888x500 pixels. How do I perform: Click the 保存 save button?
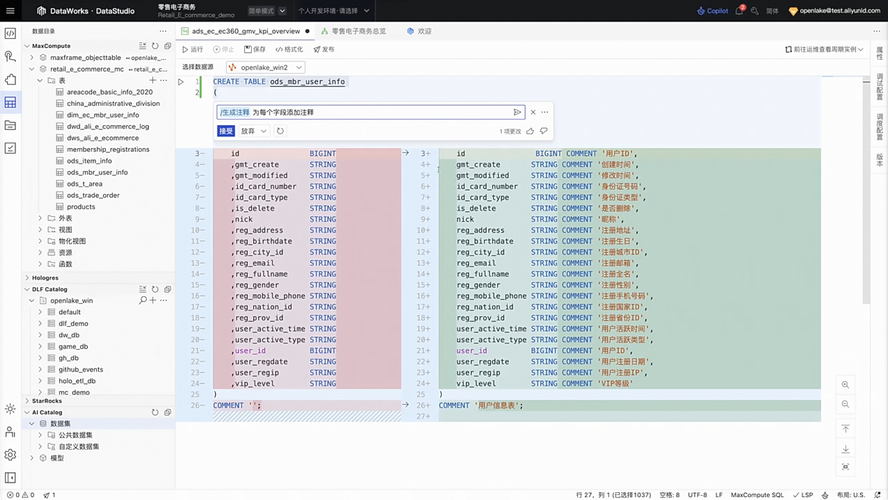pos(255,49)
